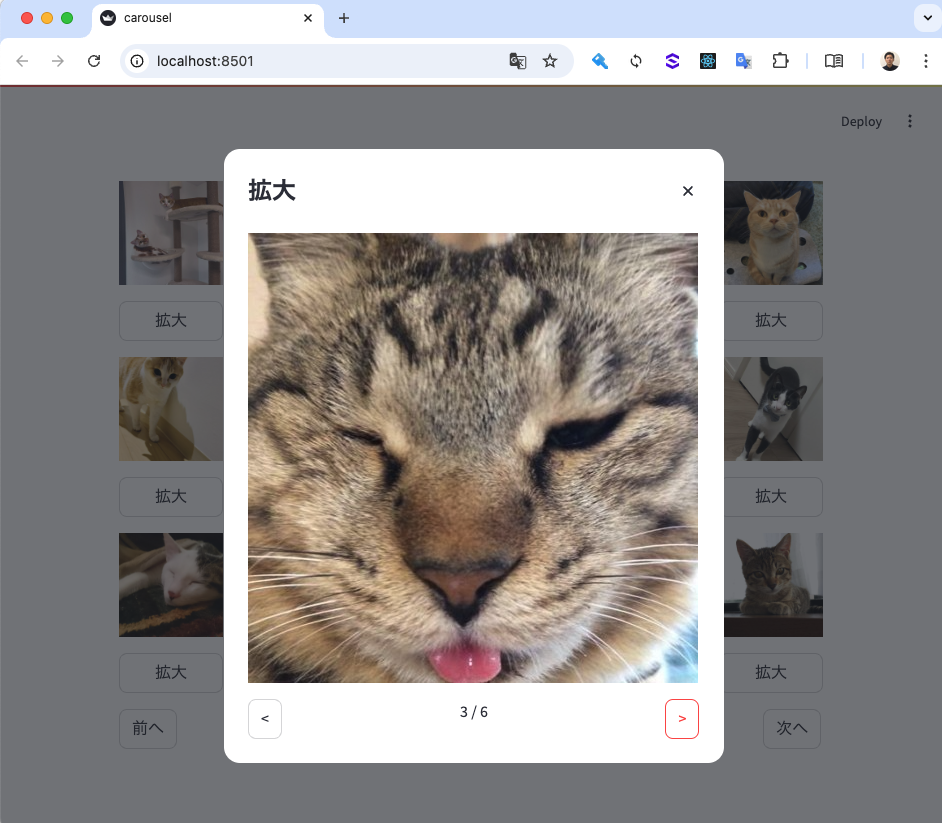Open the Streamlit app options menu

pyautogui.click(x=910, y=121)
